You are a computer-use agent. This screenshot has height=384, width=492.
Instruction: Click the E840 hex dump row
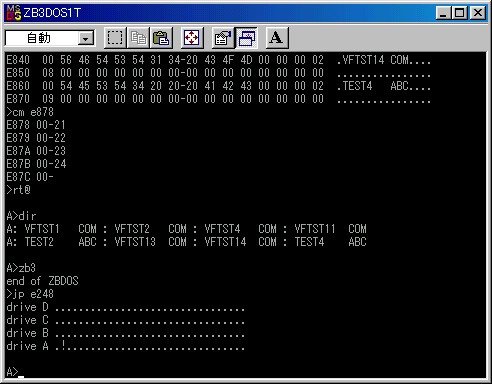pyautogui.click(x=219, y=60)
